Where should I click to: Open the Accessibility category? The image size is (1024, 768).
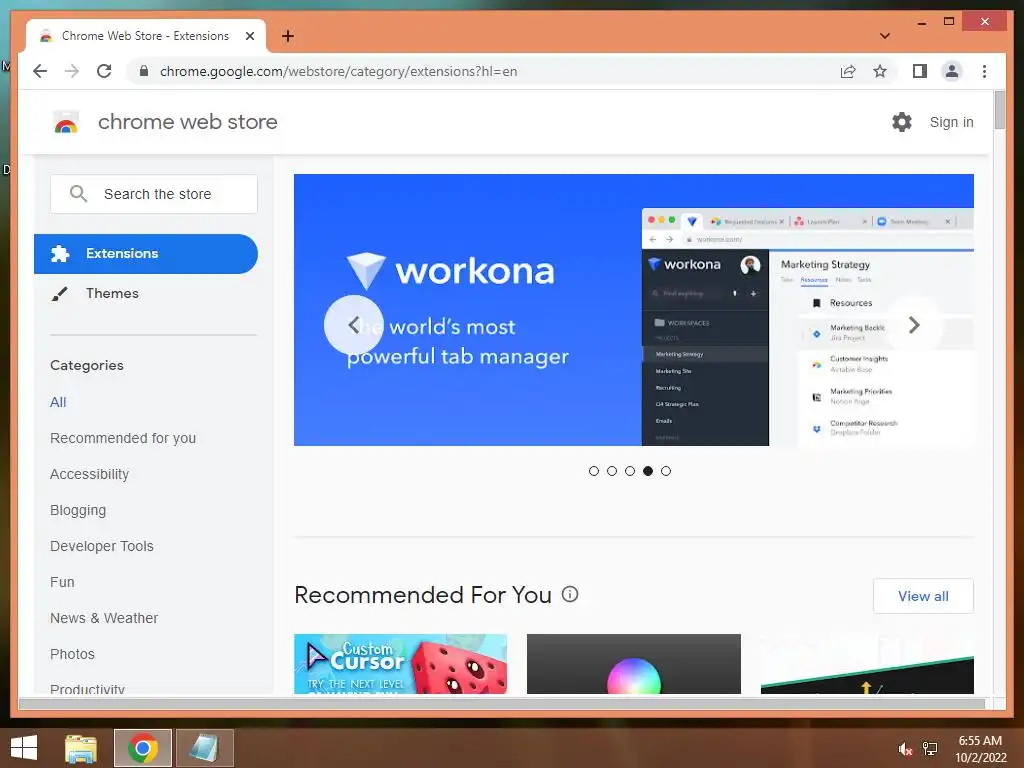click(x=89, y=474)
